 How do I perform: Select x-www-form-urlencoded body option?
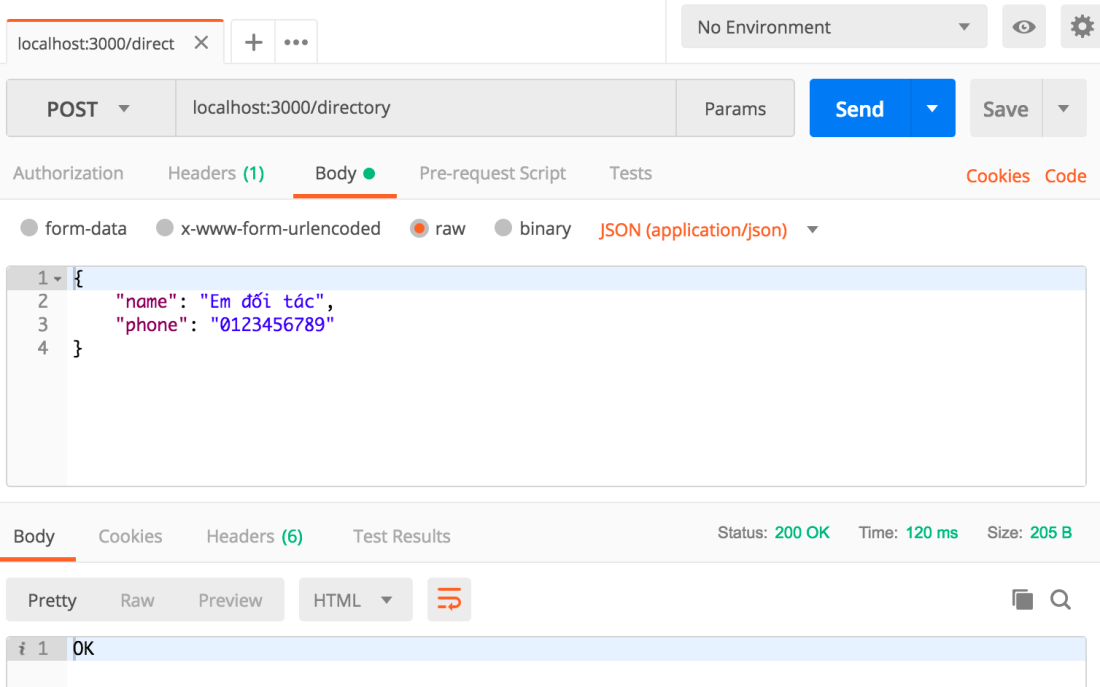tap(165, 229)
